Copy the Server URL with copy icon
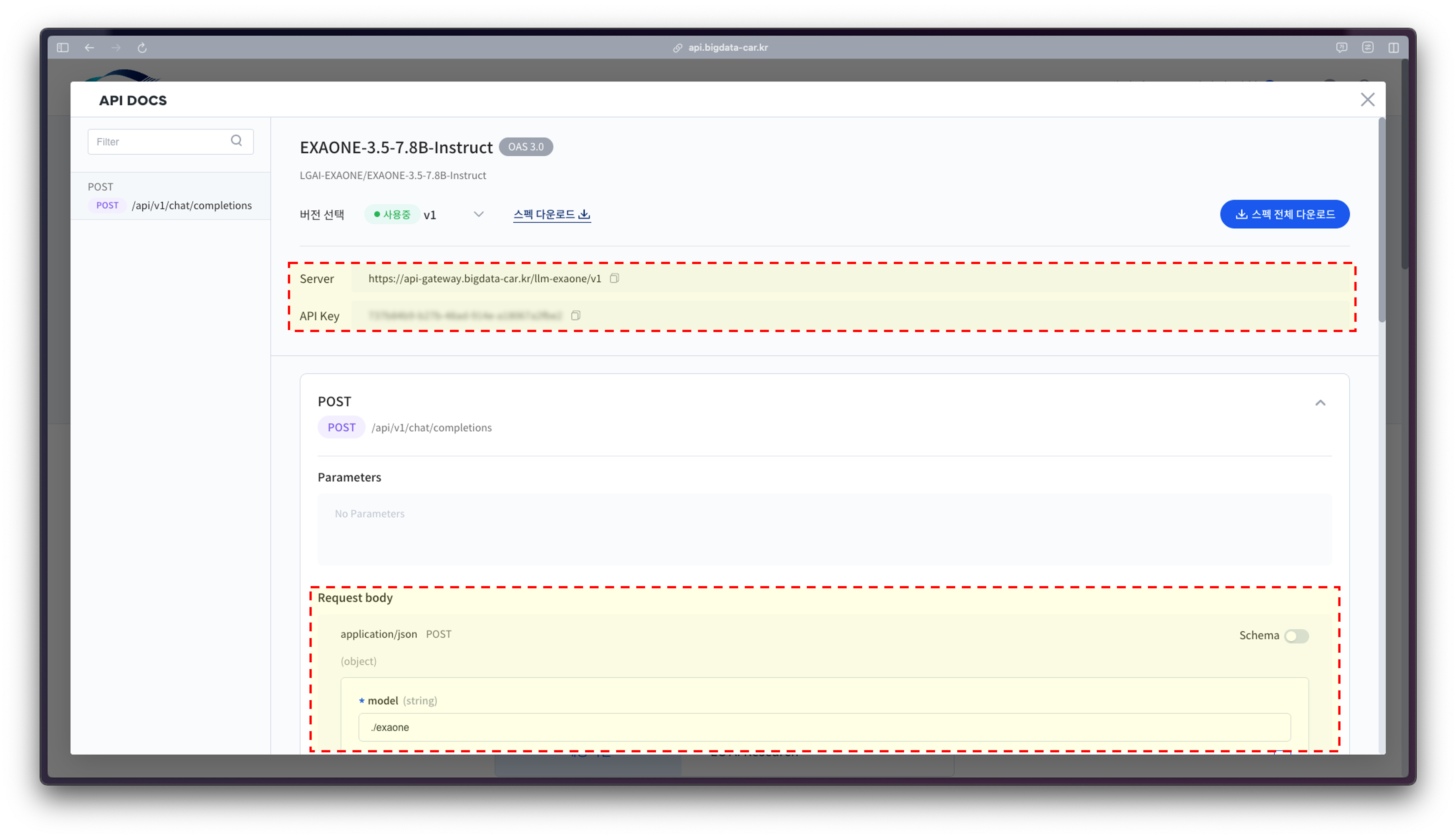This screenshot has height=839, width=1456. pyautogui.click(x=614, y=278)
